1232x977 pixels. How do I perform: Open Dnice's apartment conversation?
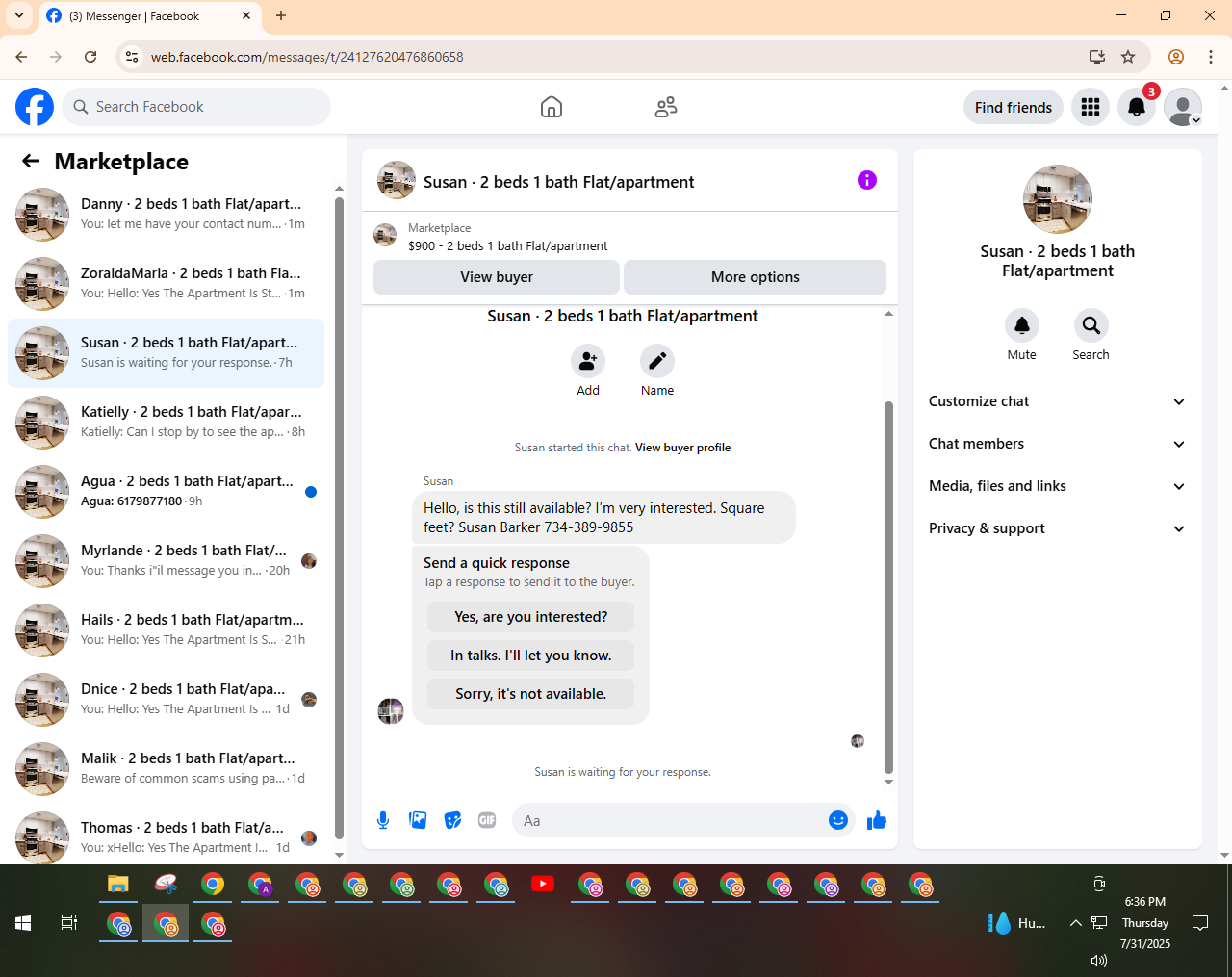[x=166, y=700]
